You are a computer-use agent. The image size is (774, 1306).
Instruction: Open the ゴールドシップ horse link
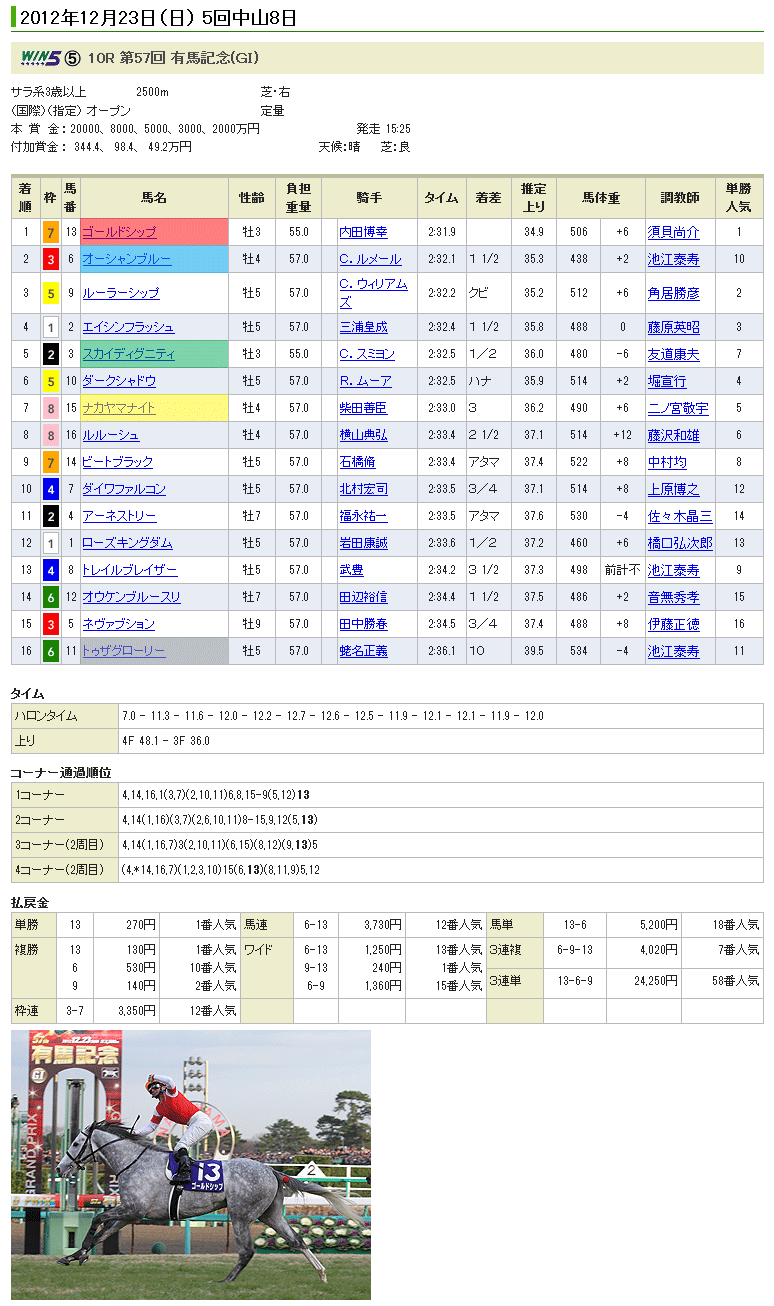[x=120, y=232]
